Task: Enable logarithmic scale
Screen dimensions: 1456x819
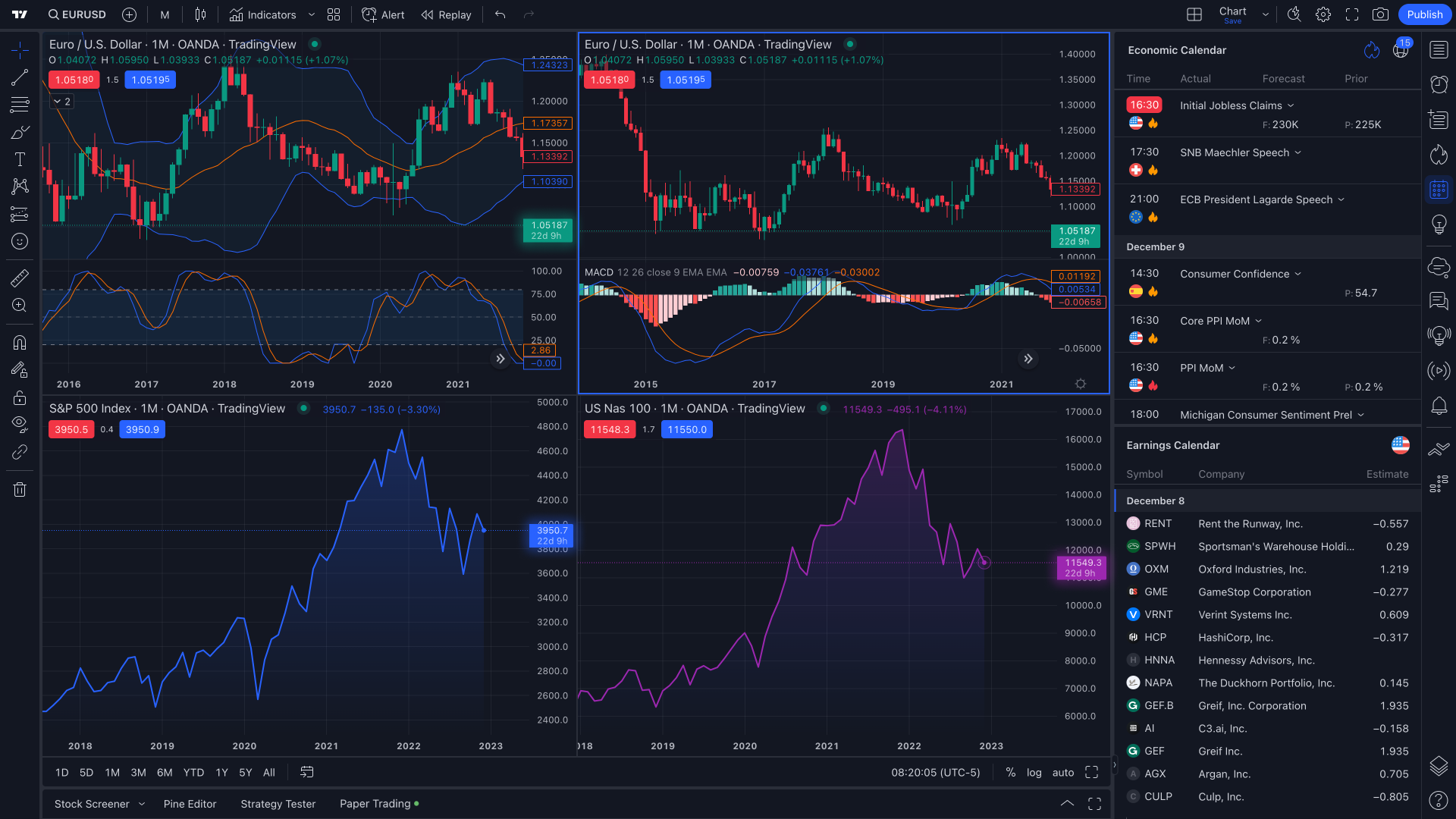Action: [1034, 772]
